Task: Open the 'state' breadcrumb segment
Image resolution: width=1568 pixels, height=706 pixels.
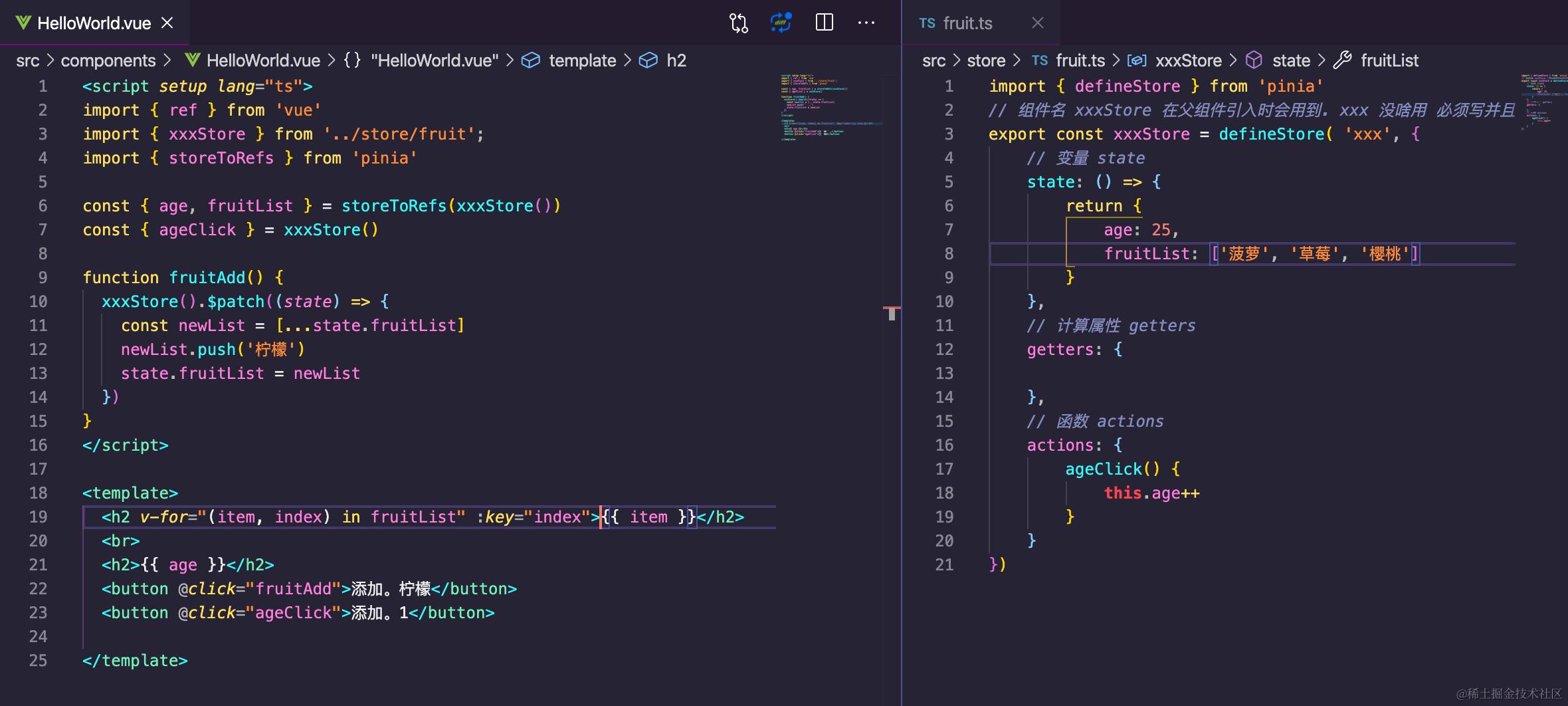Action: coord(1291,60)
